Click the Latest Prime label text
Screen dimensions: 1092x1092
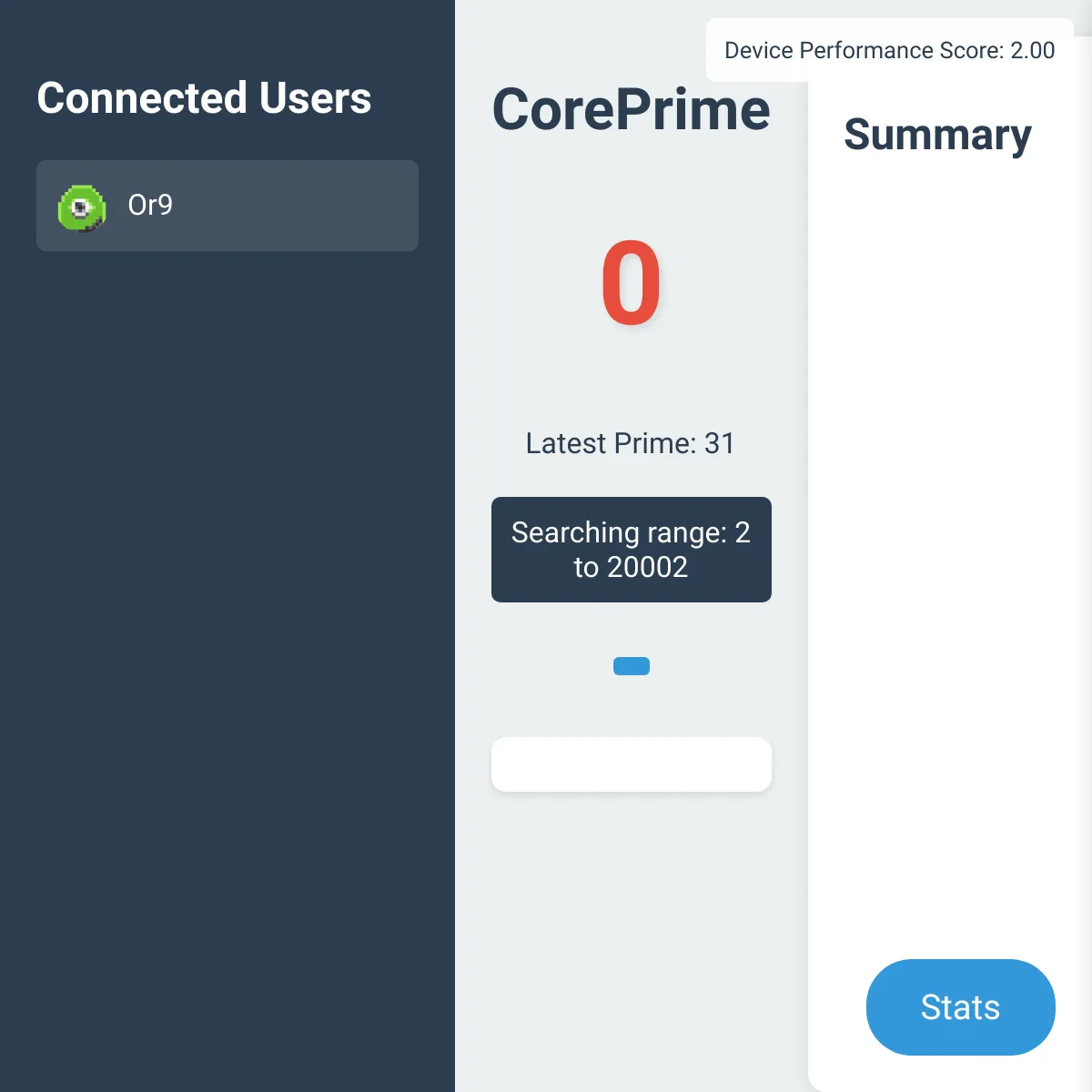(x=611, y=443)
